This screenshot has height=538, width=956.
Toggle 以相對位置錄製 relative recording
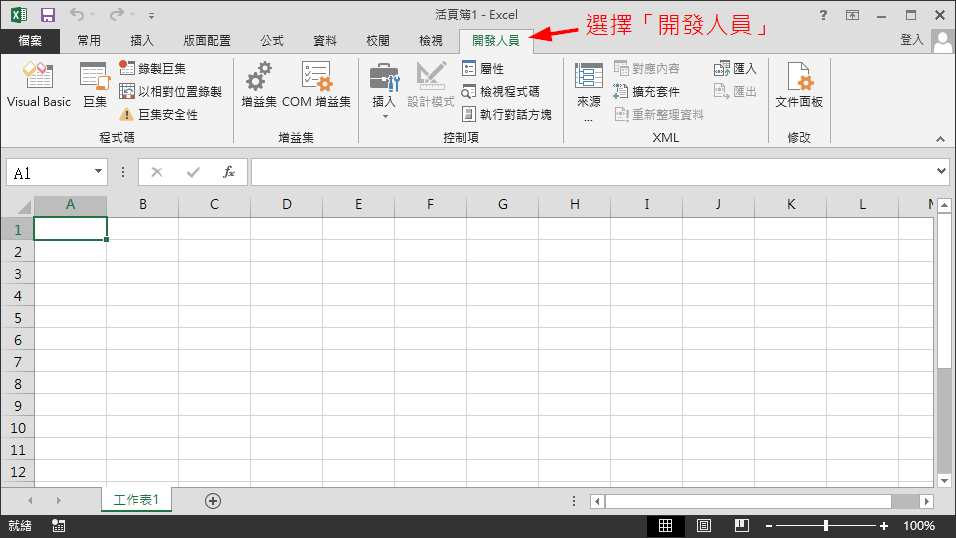point(170,91)
